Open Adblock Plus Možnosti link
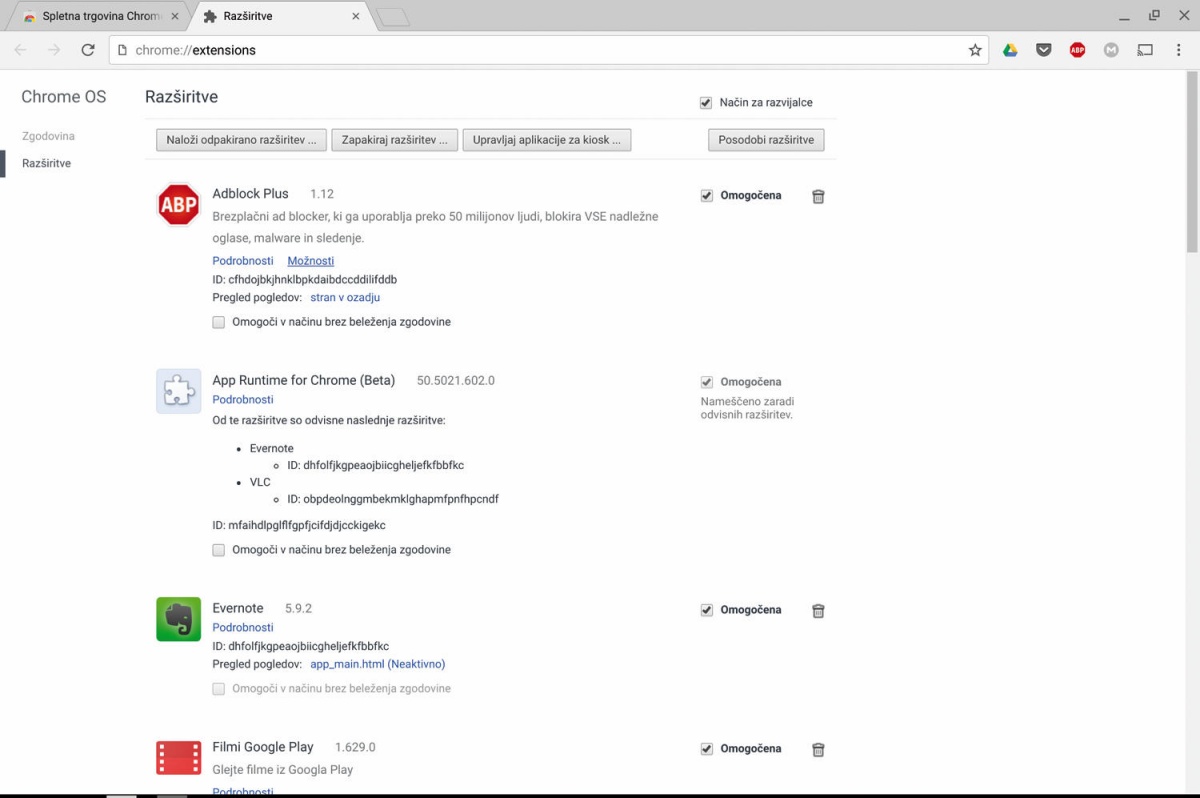 (x=311, y=261)
